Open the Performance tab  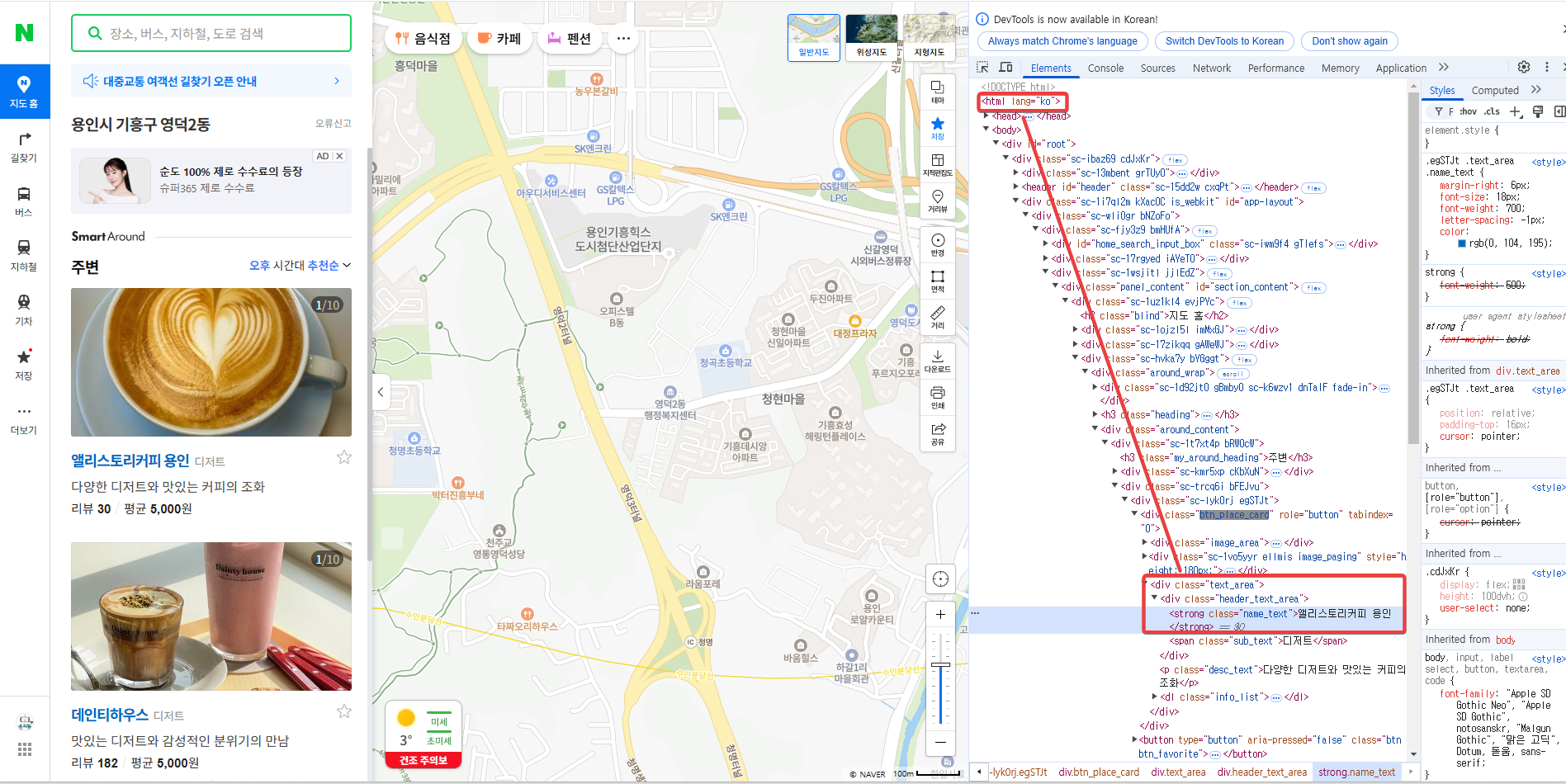pos(1276,68)
